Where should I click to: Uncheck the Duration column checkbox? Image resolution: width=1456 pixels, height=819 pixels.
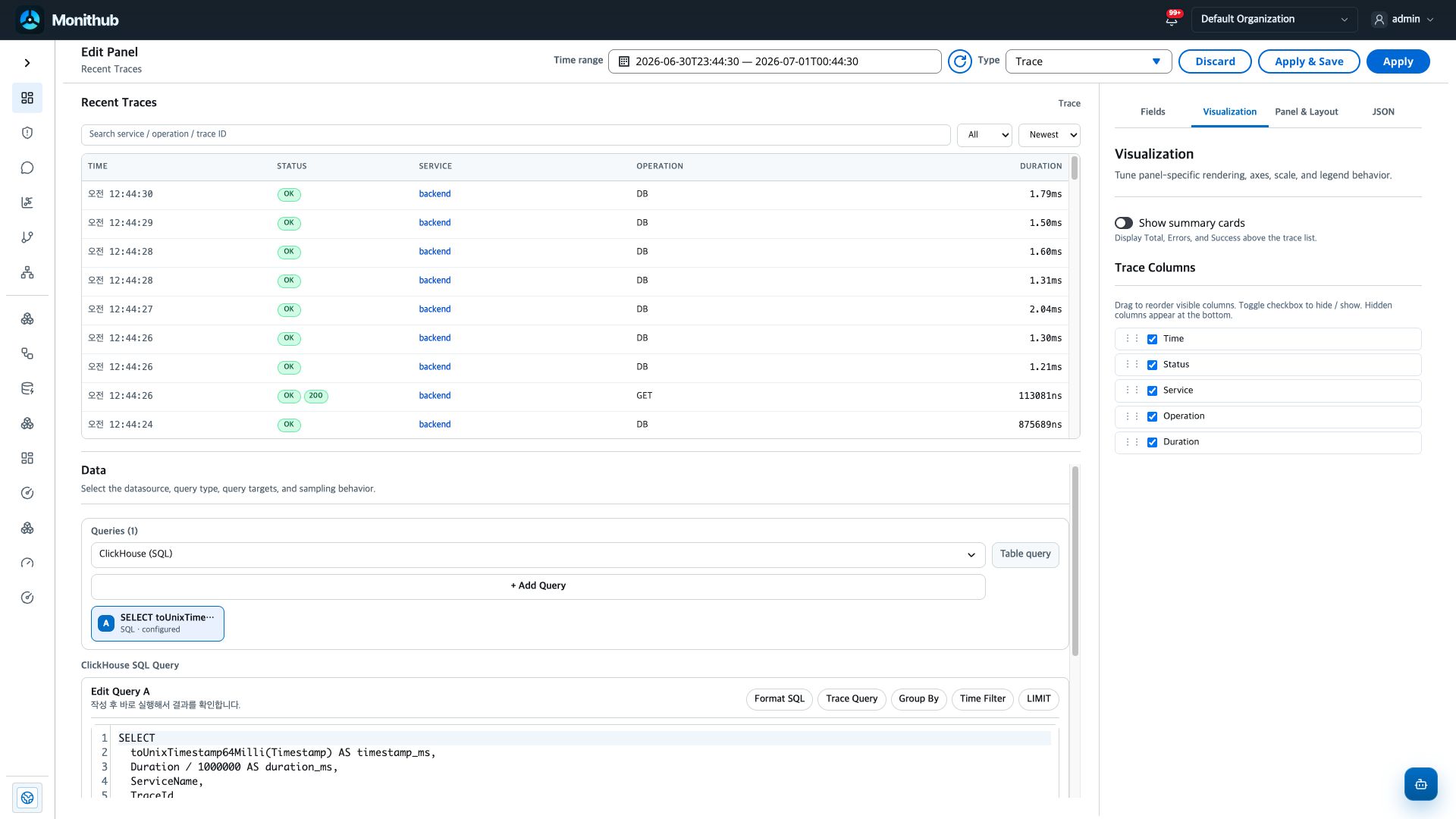point(1152,442)
